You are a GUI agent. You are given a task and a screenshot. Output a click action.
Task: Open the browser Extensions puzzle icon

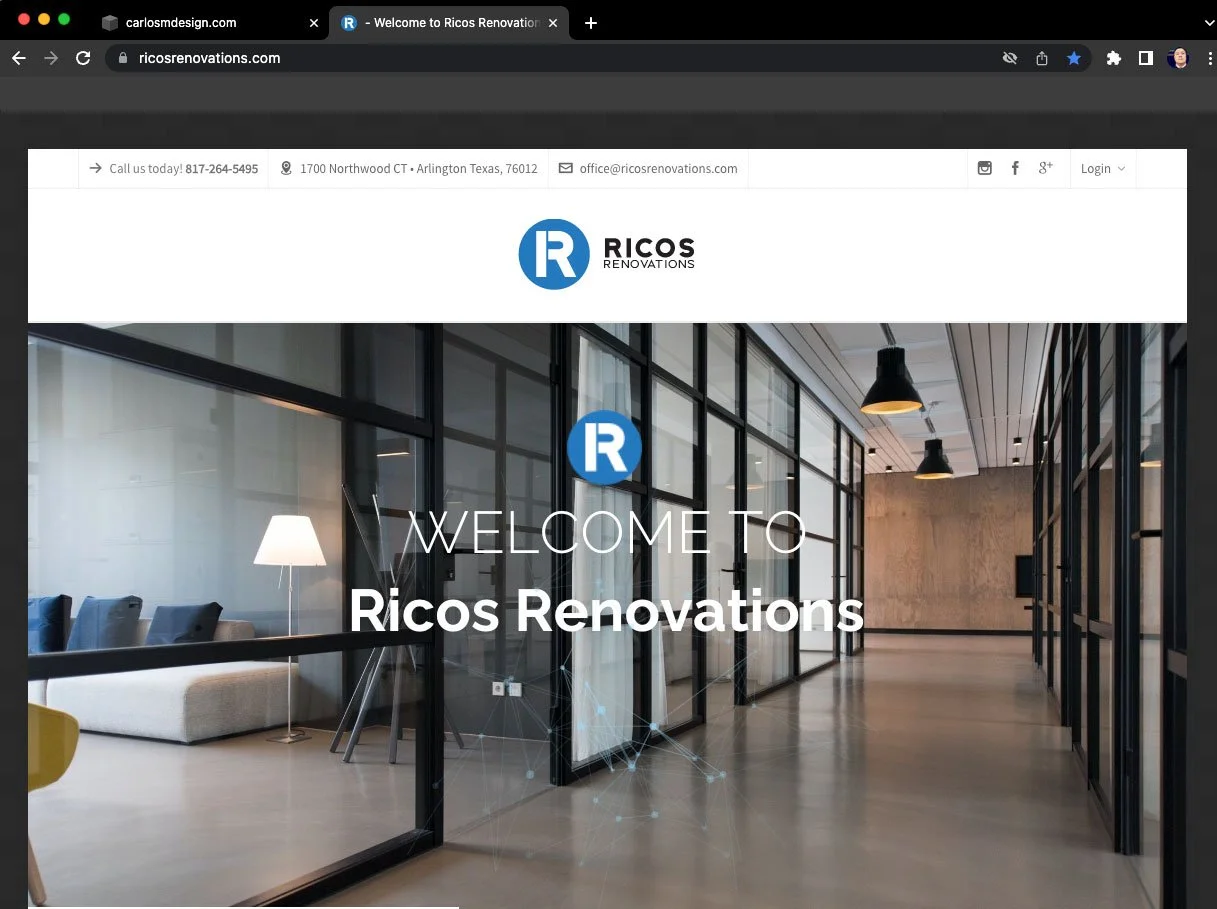pos(1113,58)
